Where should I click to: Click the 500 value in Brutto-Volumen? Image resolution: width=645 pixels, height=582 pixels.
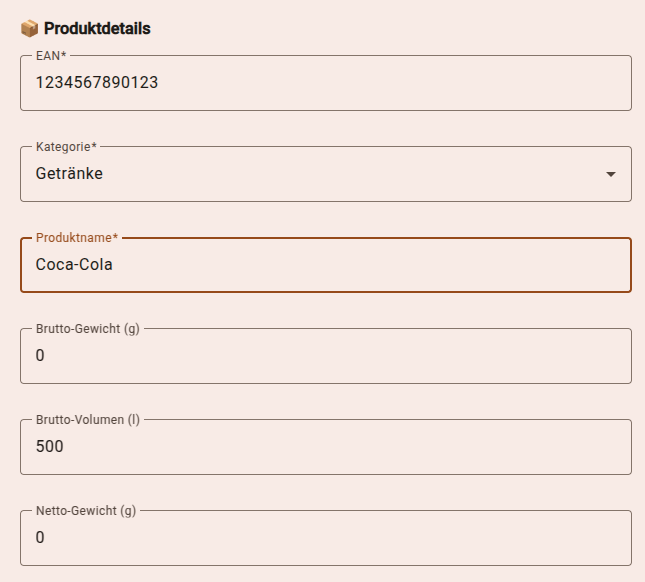pos(49,447)
